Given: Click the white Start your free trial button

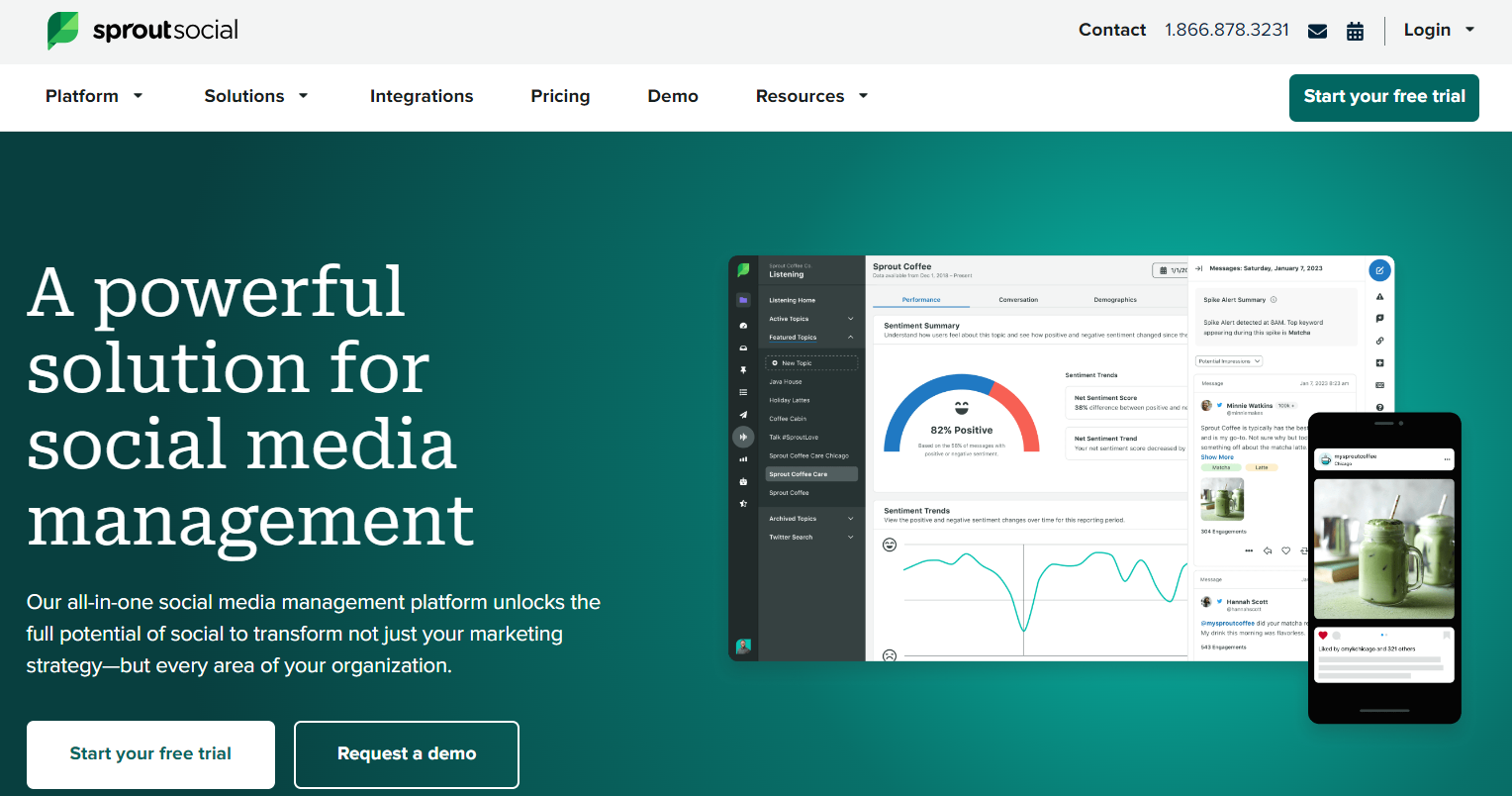Looking at the screenshot, I should coord(150,754).
